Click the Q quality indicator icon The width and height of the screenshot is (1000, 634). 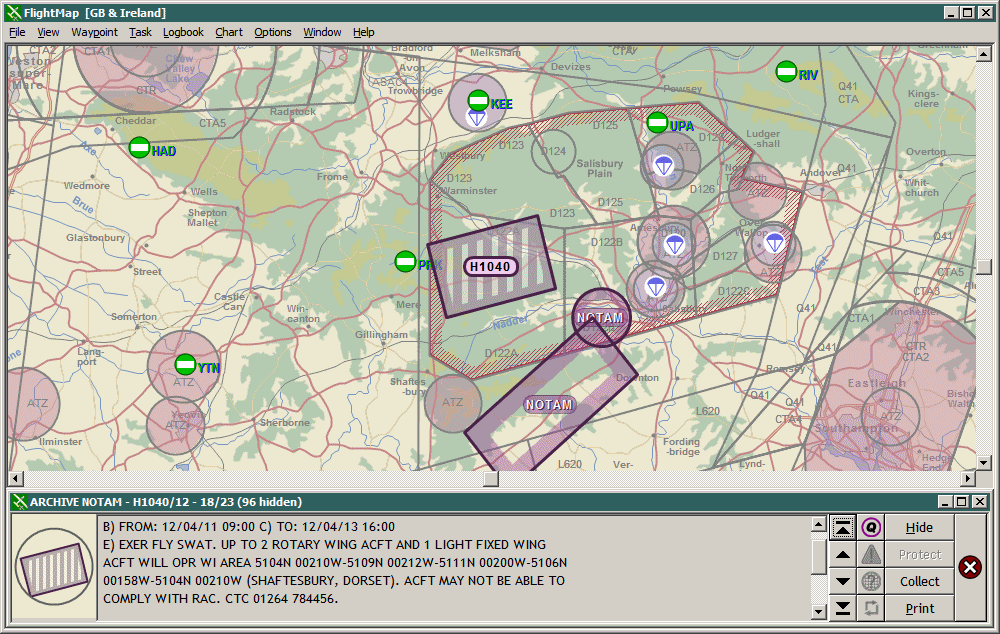870,527
